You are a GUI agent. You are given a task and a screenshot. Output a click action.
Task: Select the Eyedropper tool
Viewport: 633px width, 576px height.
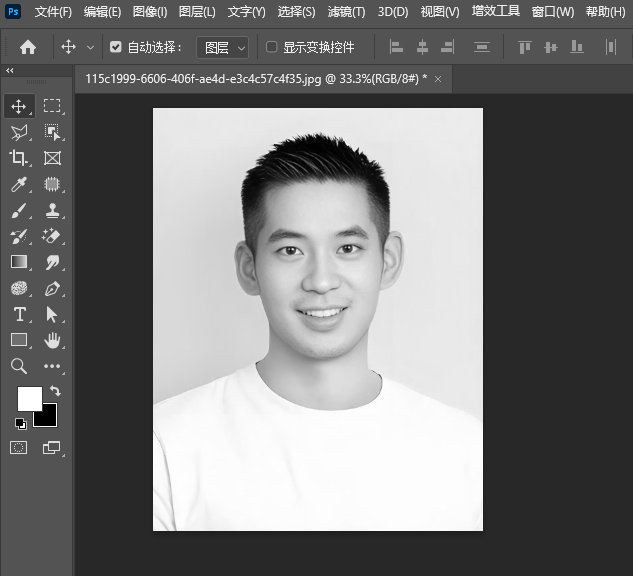click(19, 184)
